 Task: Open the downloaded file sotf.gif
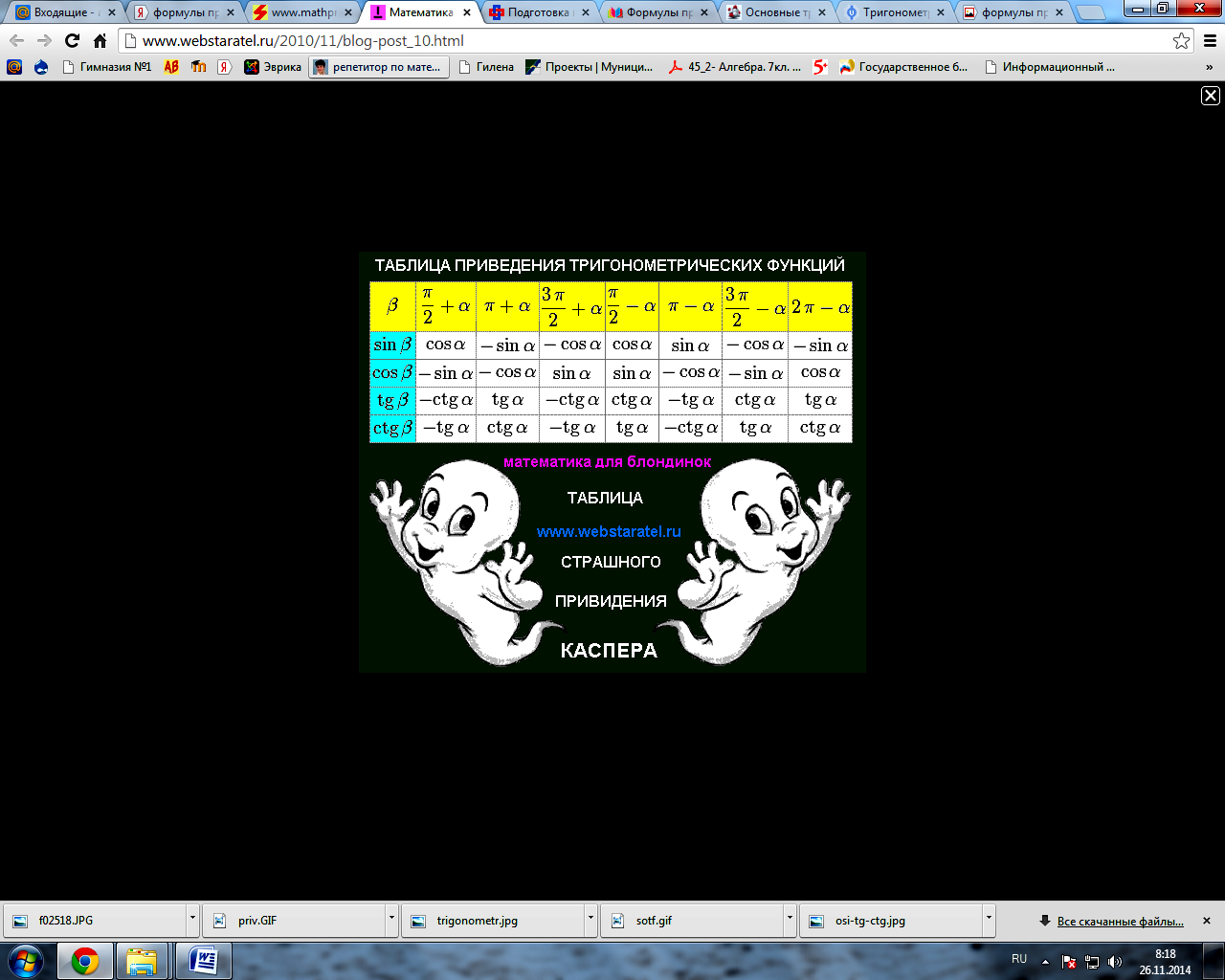[692, 921]
